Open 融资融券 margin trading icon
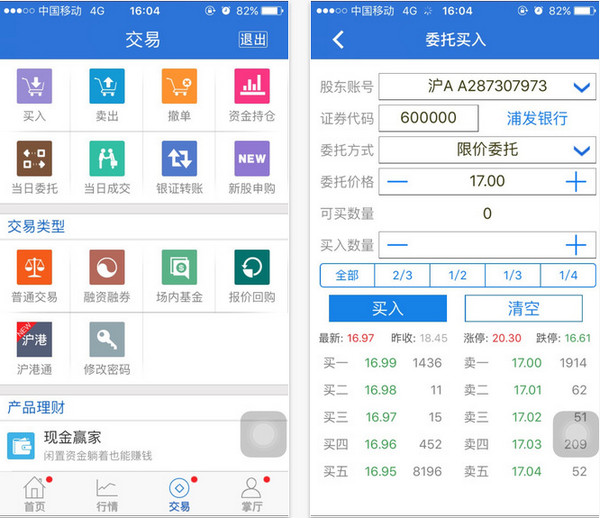This screenshot has width=600, height=518. click(107, 268)
